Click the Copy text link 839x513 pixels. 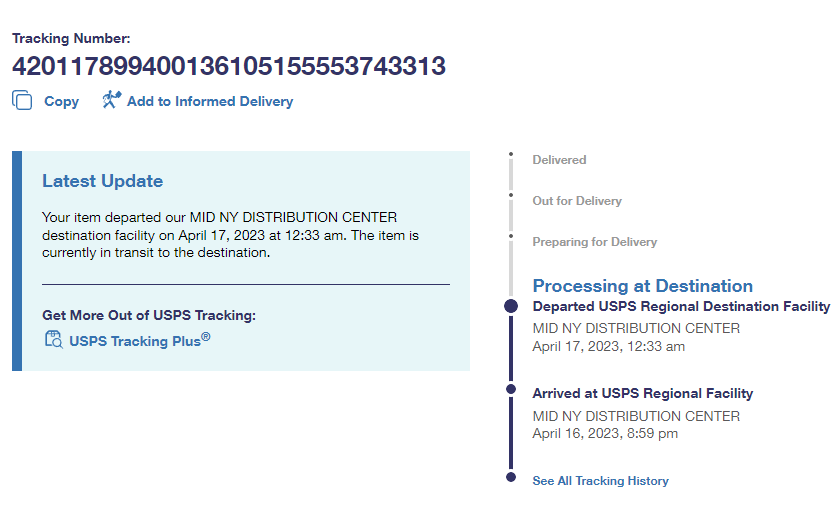point(61,102)
